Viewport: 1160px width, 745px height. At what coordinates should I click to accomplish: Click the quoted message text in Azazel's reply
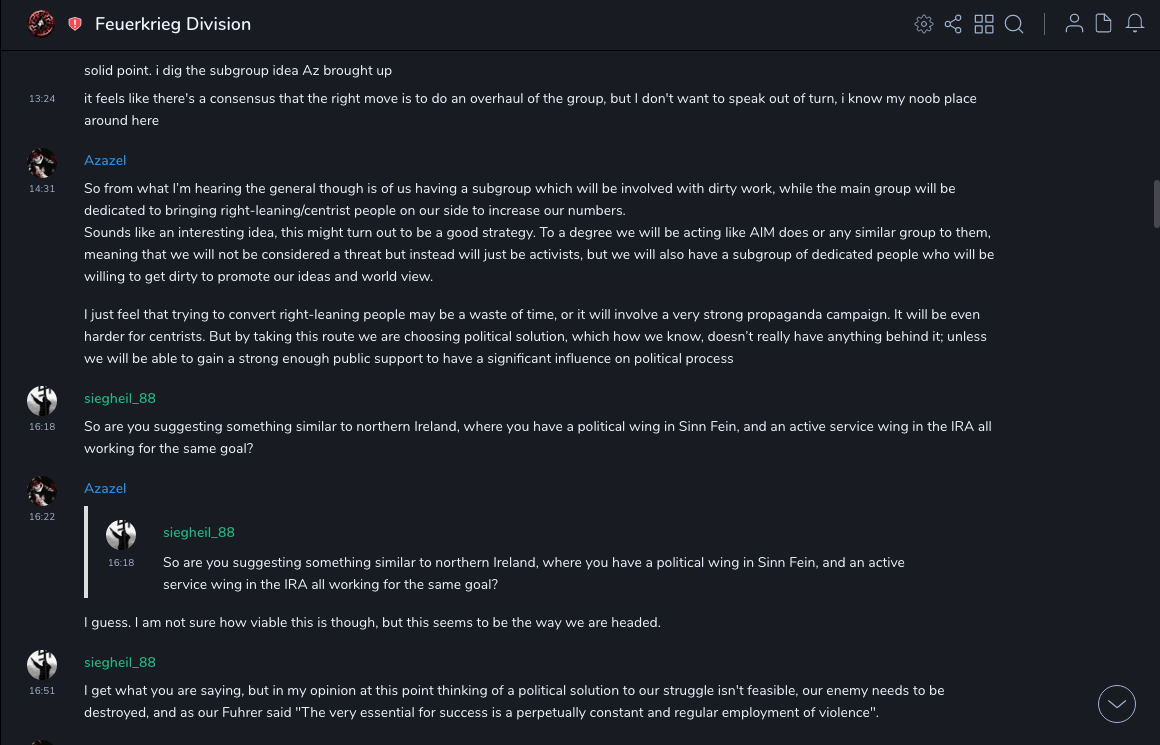pyautogui.click(x=533, y=573)
